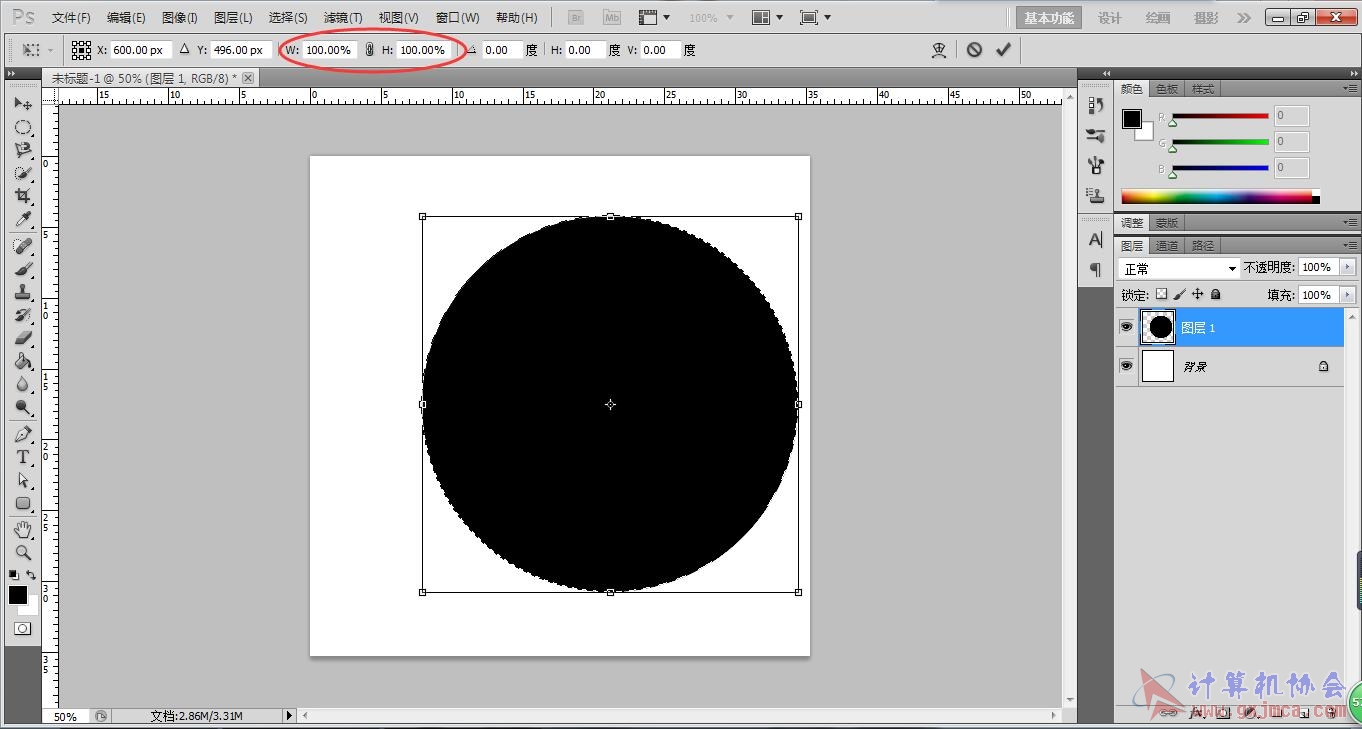
Task: Select the Clone Stamp tool
Action: pyautogui.click(x=22, y=292)
